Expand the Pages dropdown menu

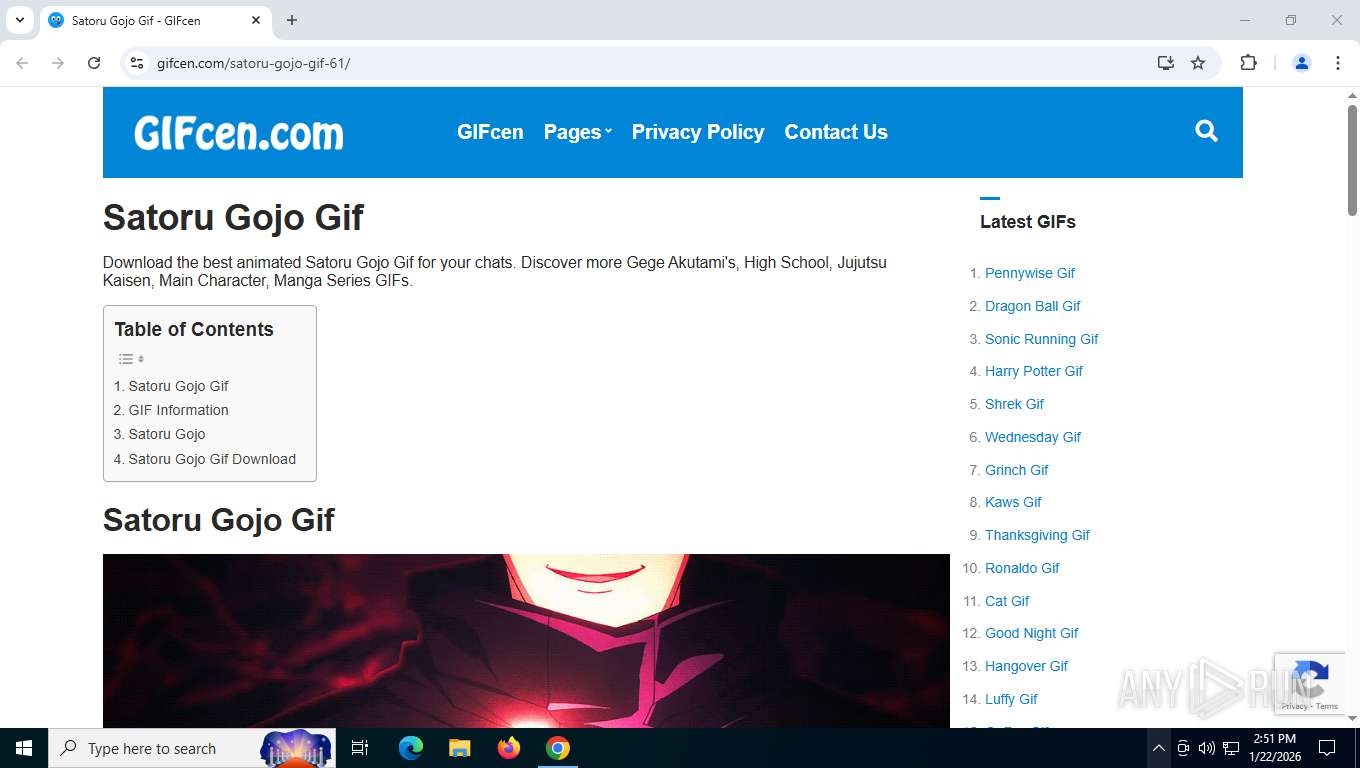(x=577, y=132)
